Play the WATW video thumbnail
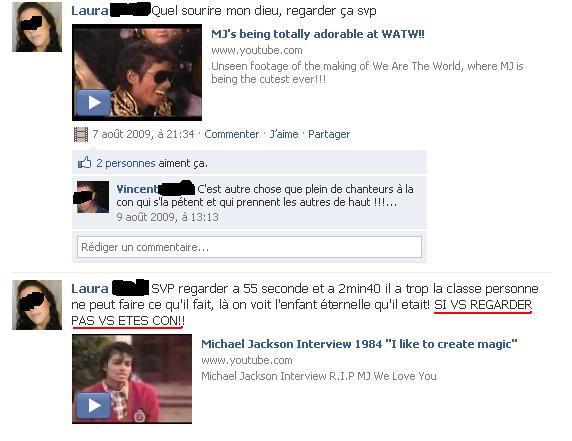 (137, 73)
